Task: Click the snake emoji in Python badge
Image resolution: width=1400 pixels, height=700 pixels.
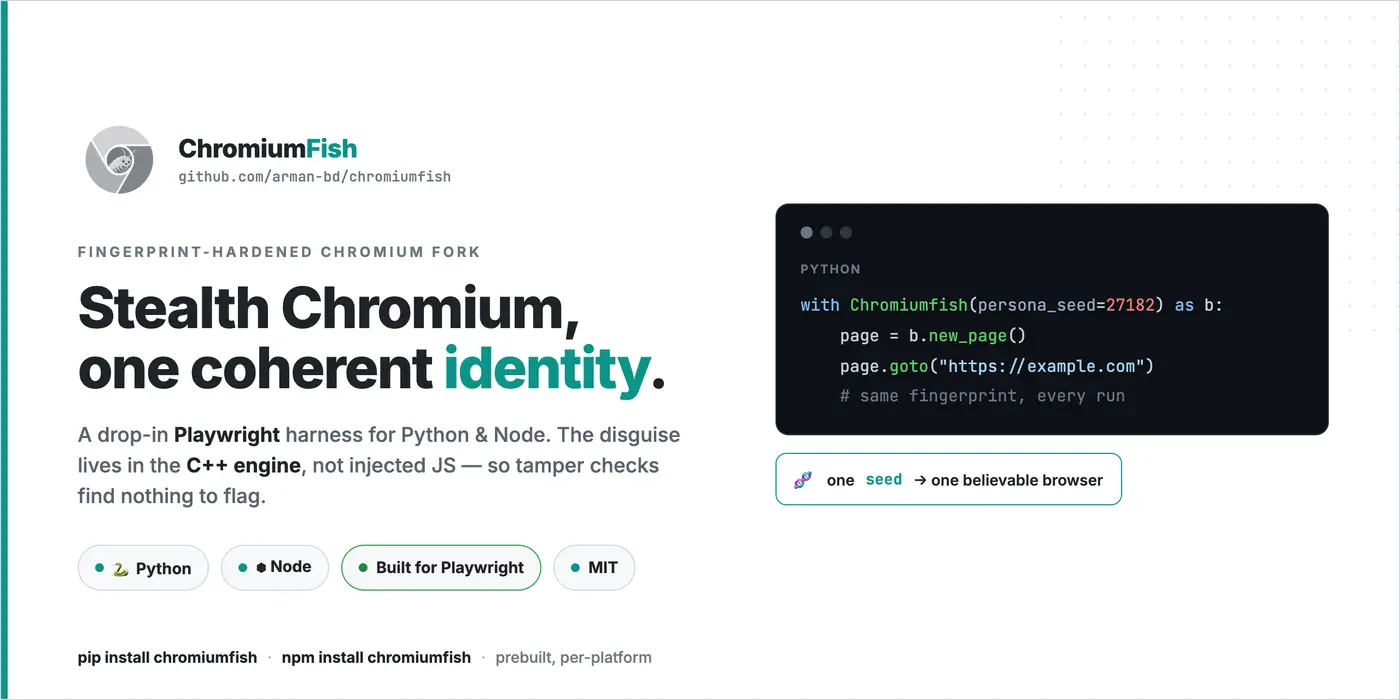Action: point(121,568)
